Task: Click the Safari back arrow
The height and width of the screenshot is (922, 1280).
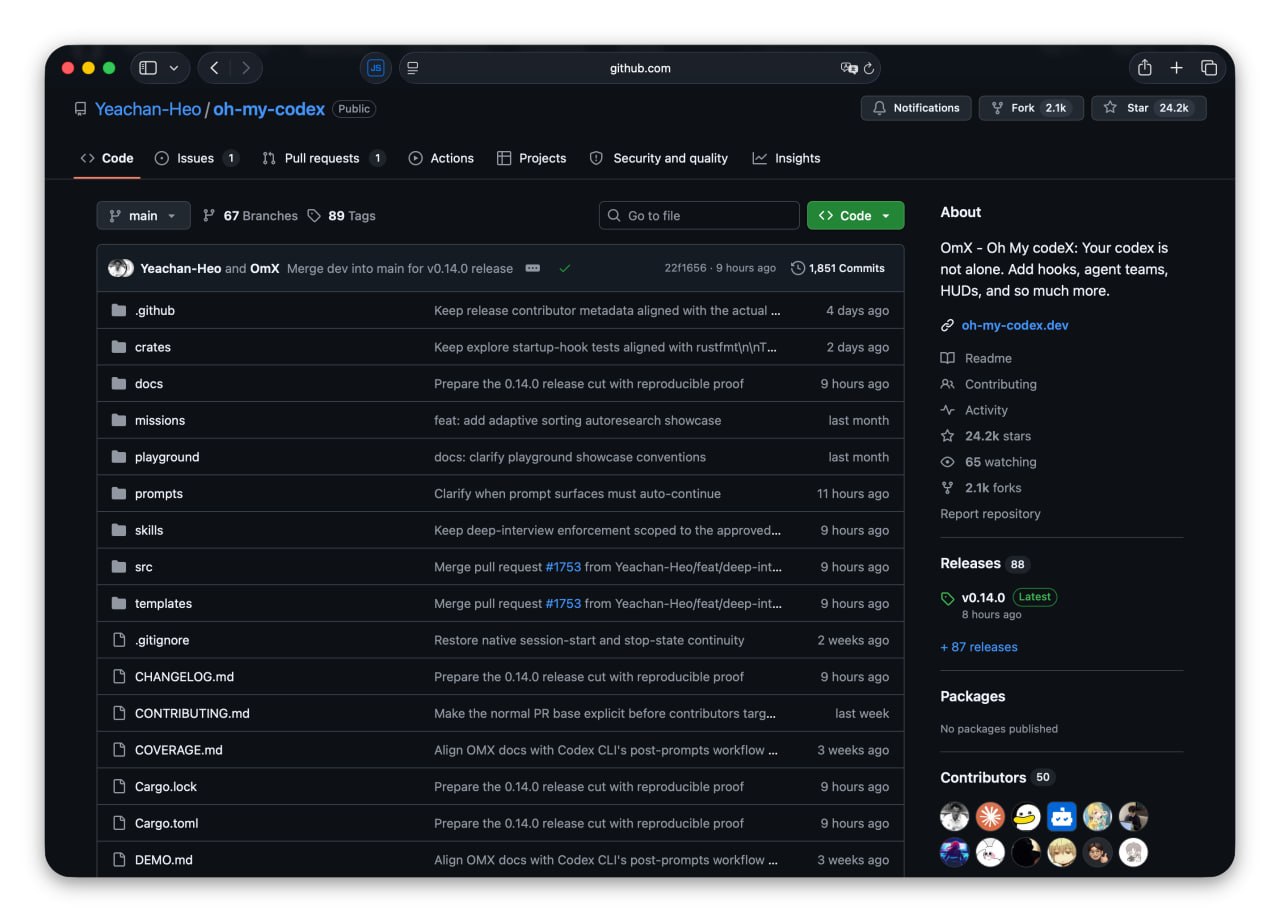Action: click(214, 68)
